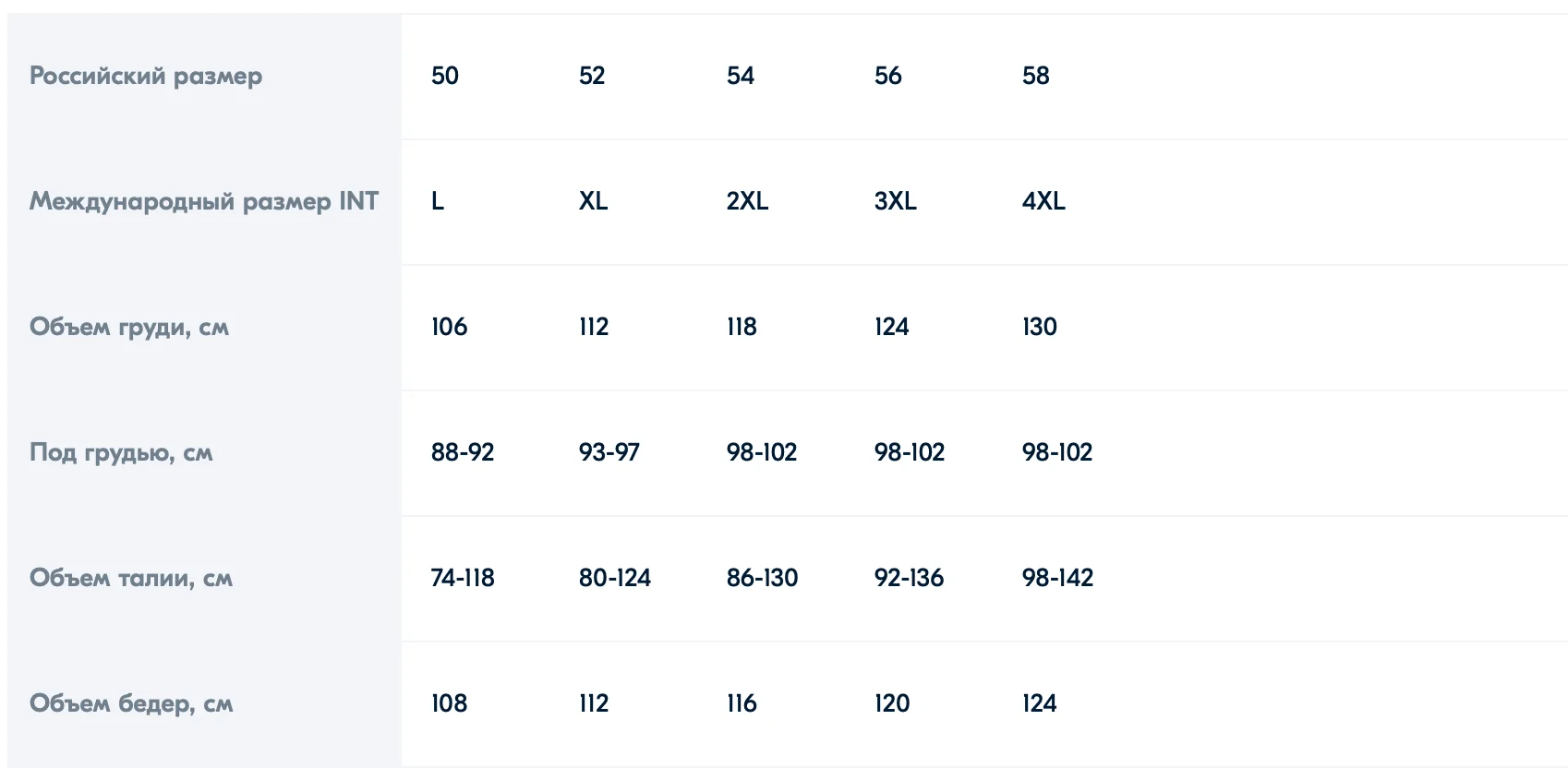
Task: Select the "Объем талии, см" row header
Action: (x=131, y=578)
